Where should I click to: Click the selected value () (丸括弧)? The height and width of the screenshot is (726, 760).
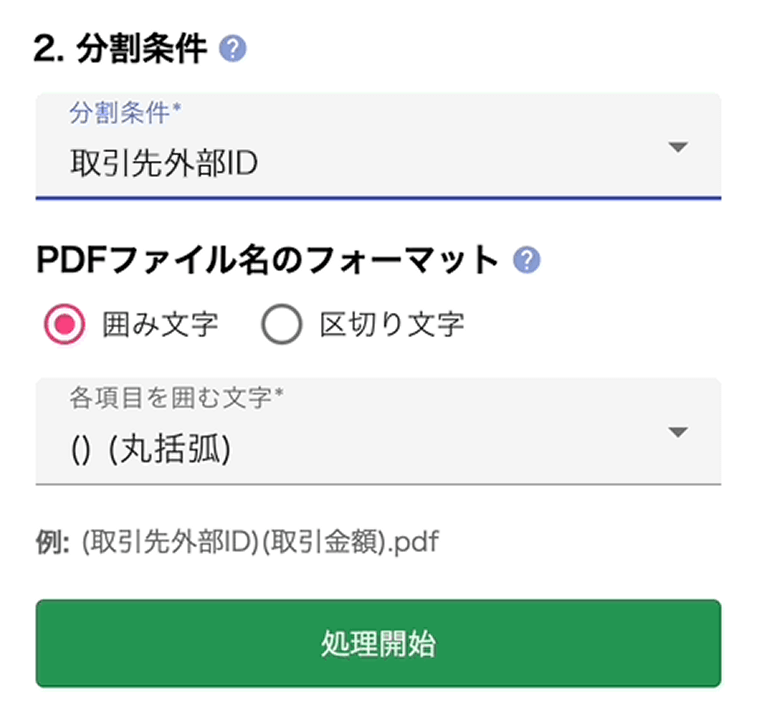[151, 451]
